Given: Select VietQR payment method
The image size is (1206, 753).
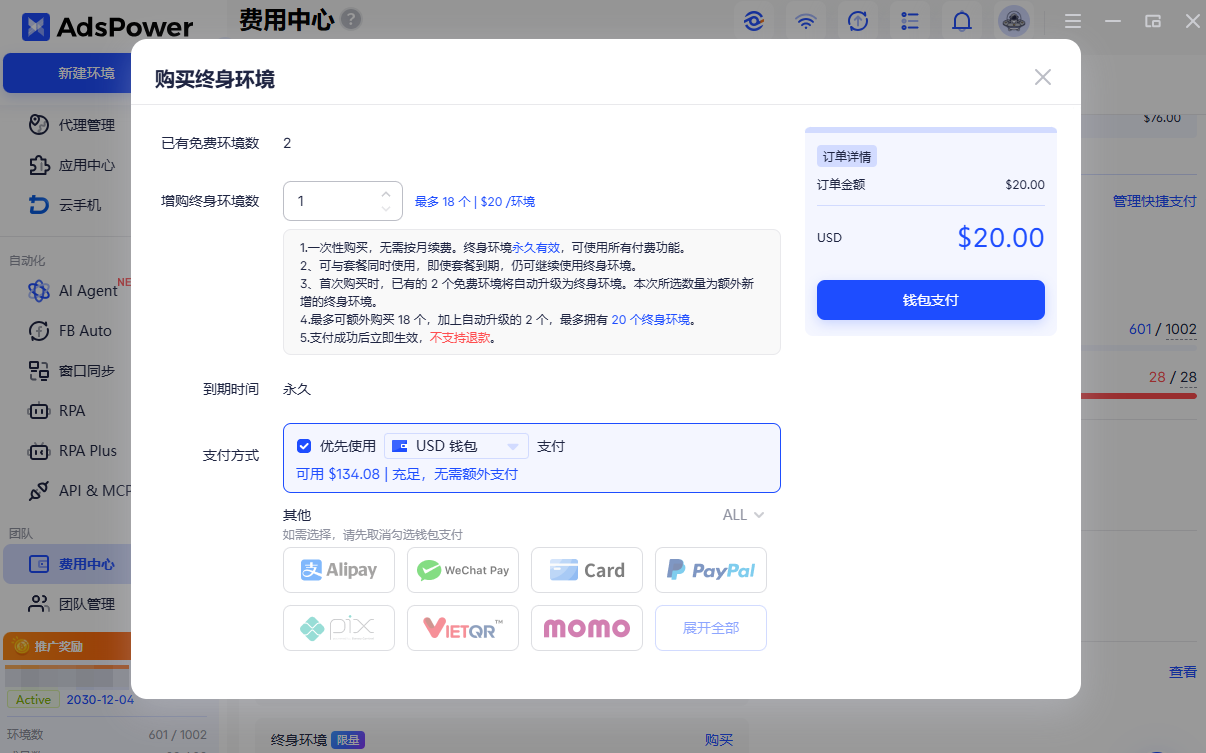Looking at the screenshot, I should click(463, 628).
